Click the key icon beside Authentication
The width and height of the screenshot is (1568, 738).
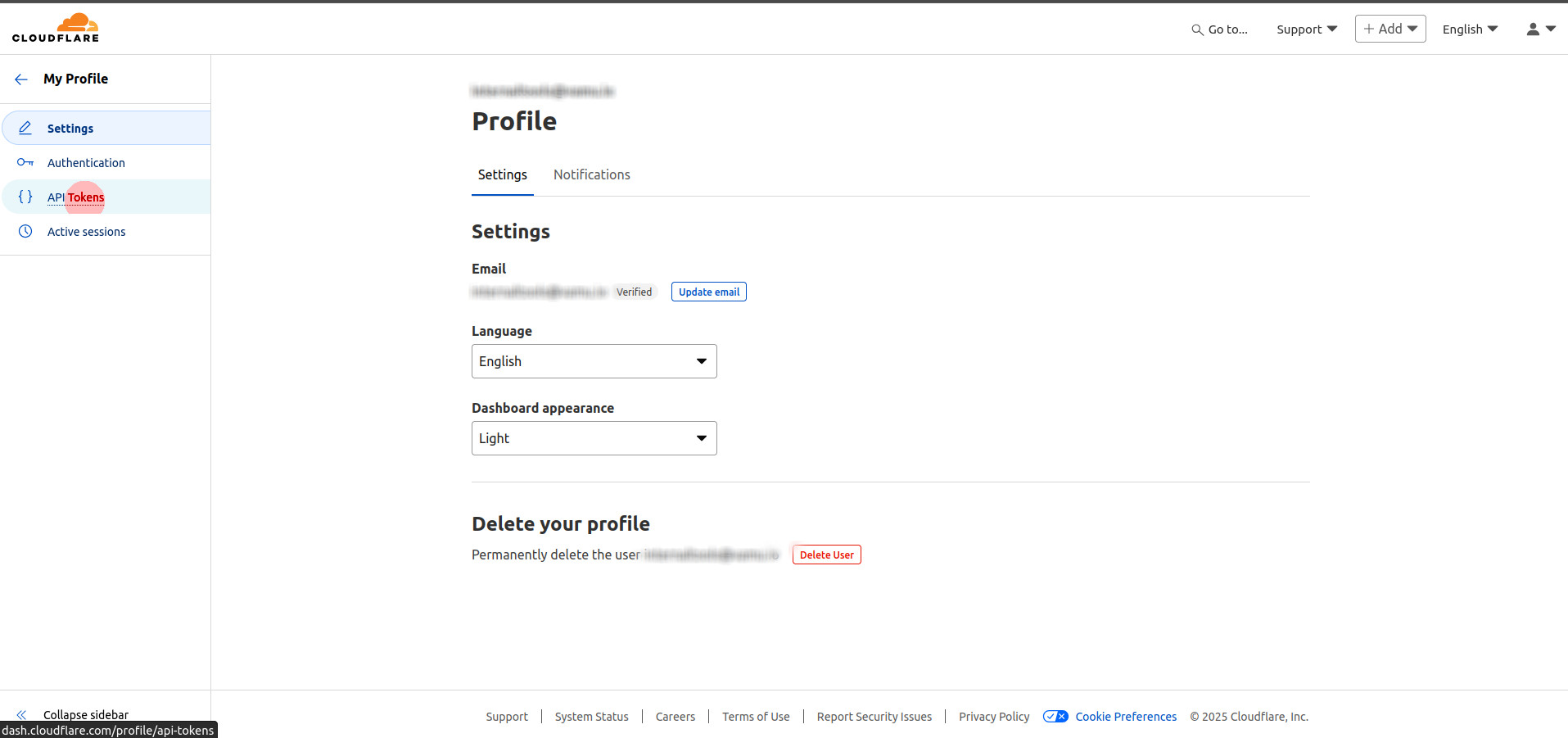25,162
